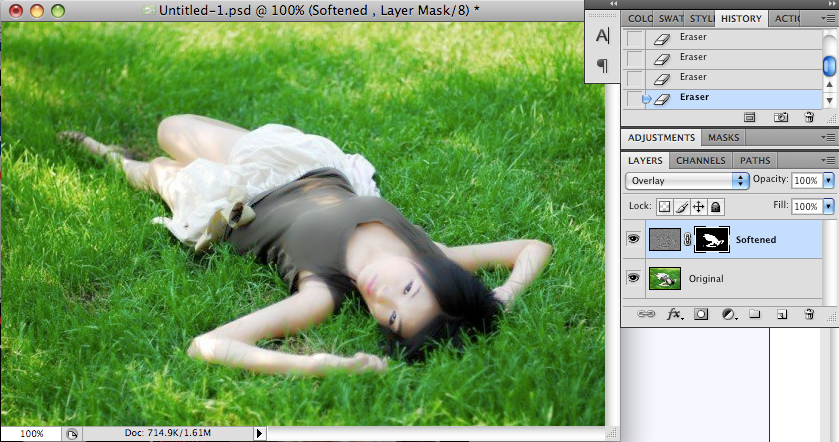Open the Character panel icon
The image size is (839, 442).
602,36
